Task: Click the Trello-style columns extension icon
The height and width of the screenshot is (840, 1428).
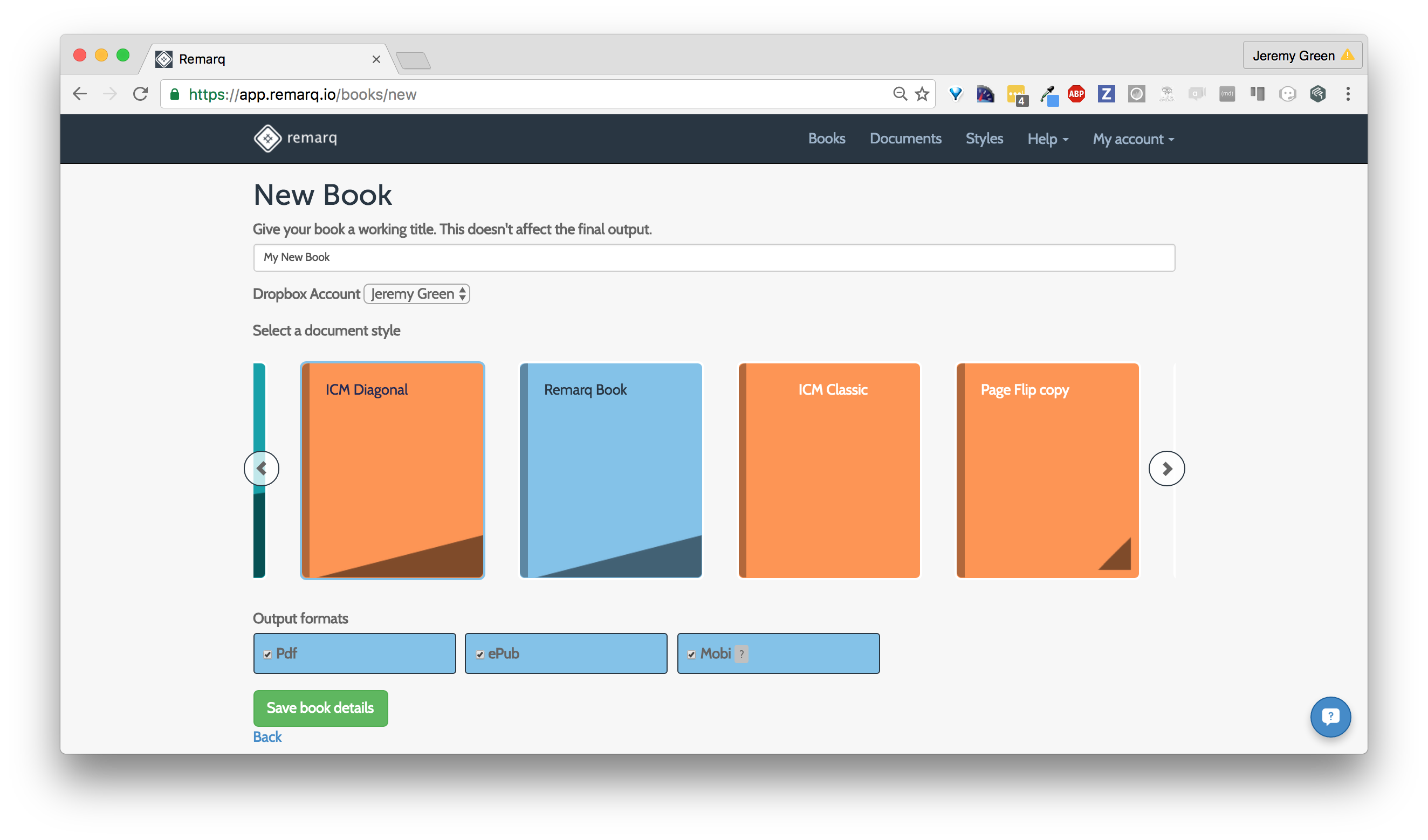Action: [x=1258, y=94]
